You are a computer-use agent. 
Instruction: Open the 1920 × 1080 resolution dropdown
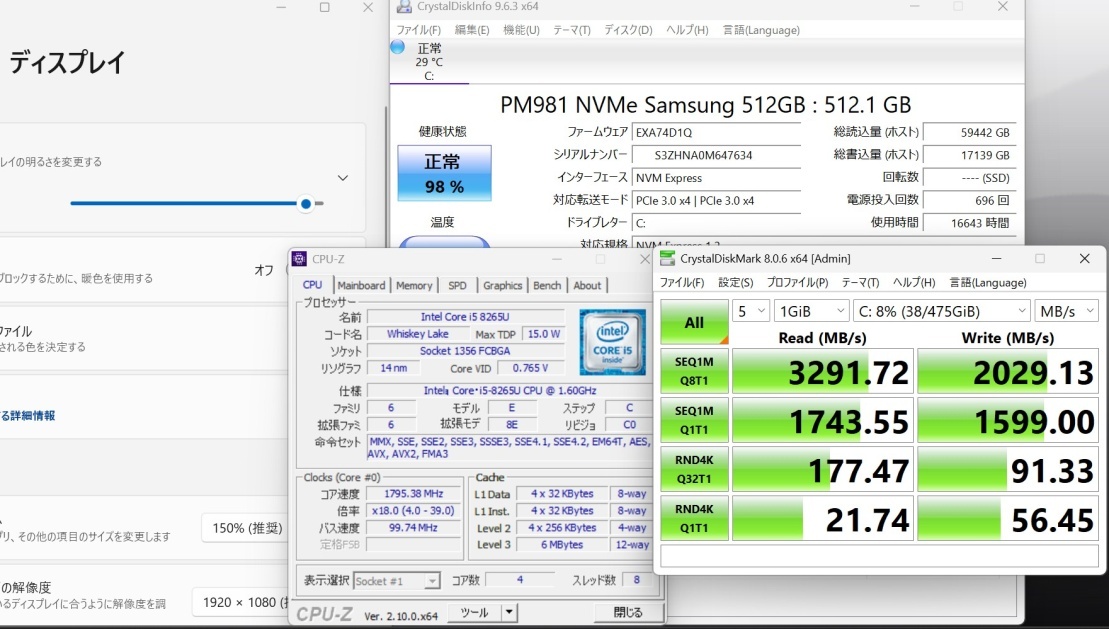pos(240,602)
